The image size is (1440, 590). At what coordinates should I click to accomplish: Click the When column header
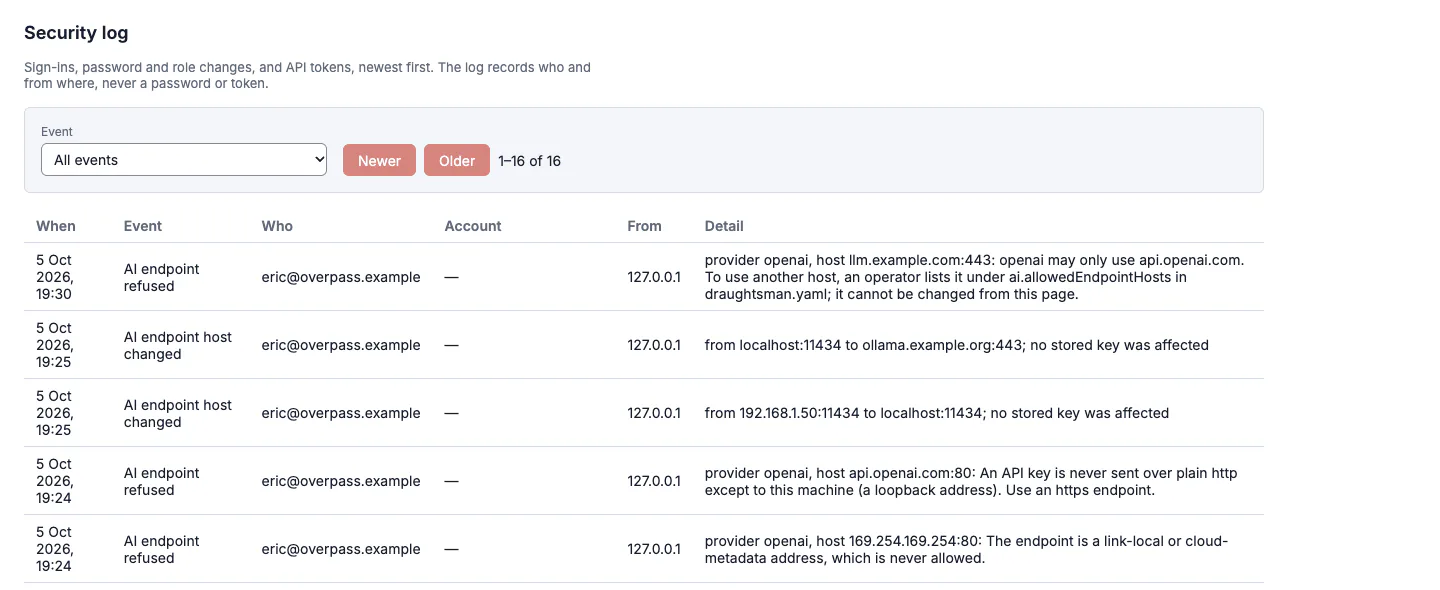tap(56, 226)
